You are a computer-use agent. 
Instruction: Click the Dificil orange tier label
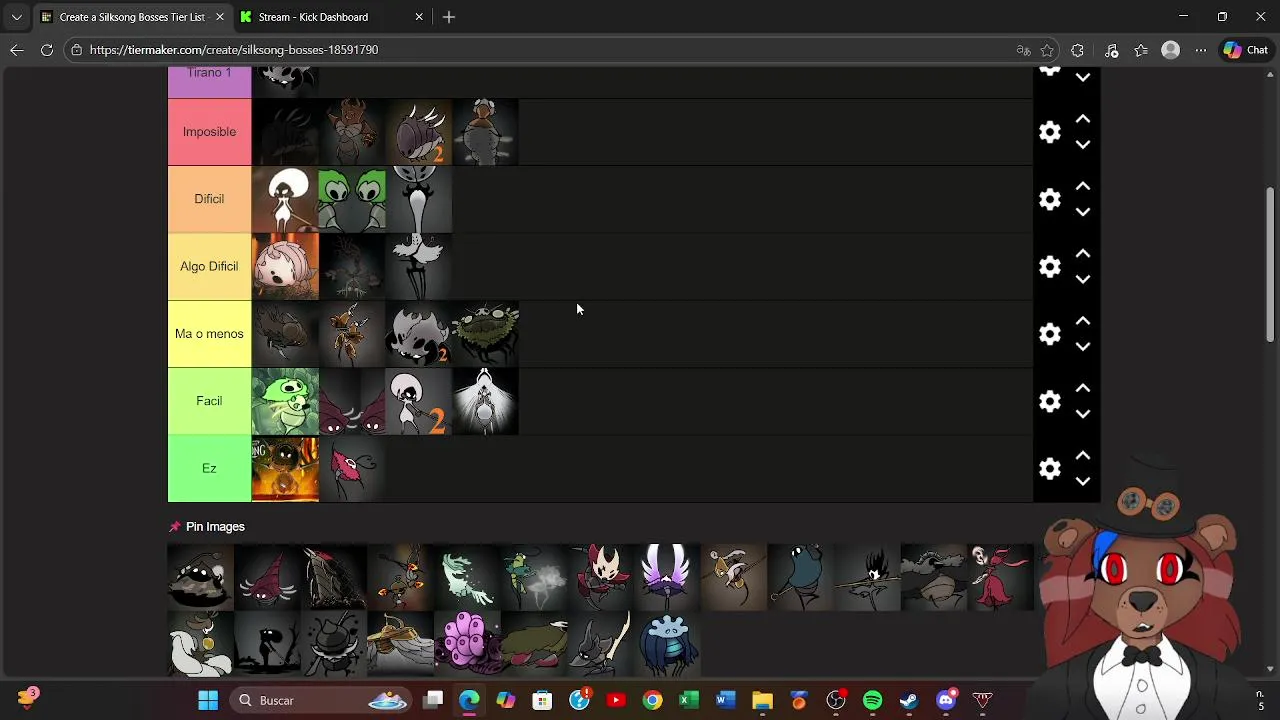tap(209, 199)
